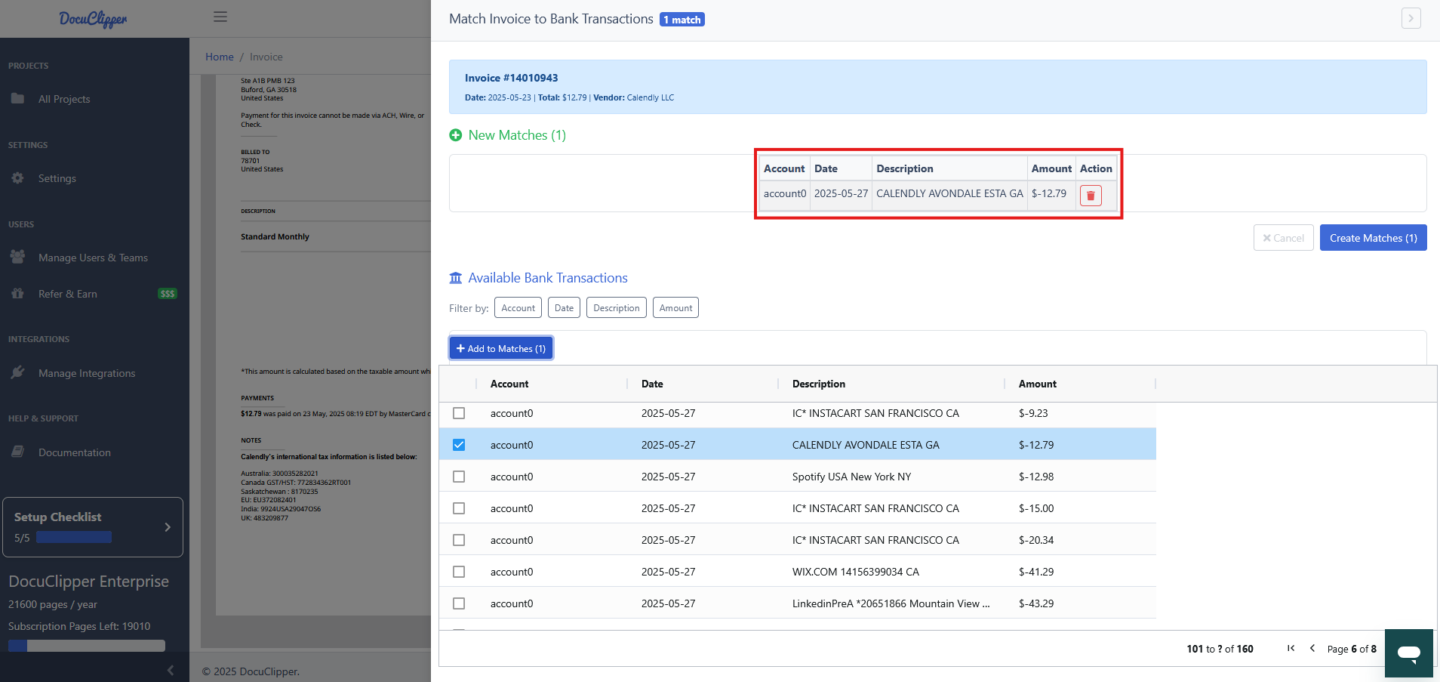Sort by the Amount column header
1440x682 pixels.
[x=1037, y=384]
